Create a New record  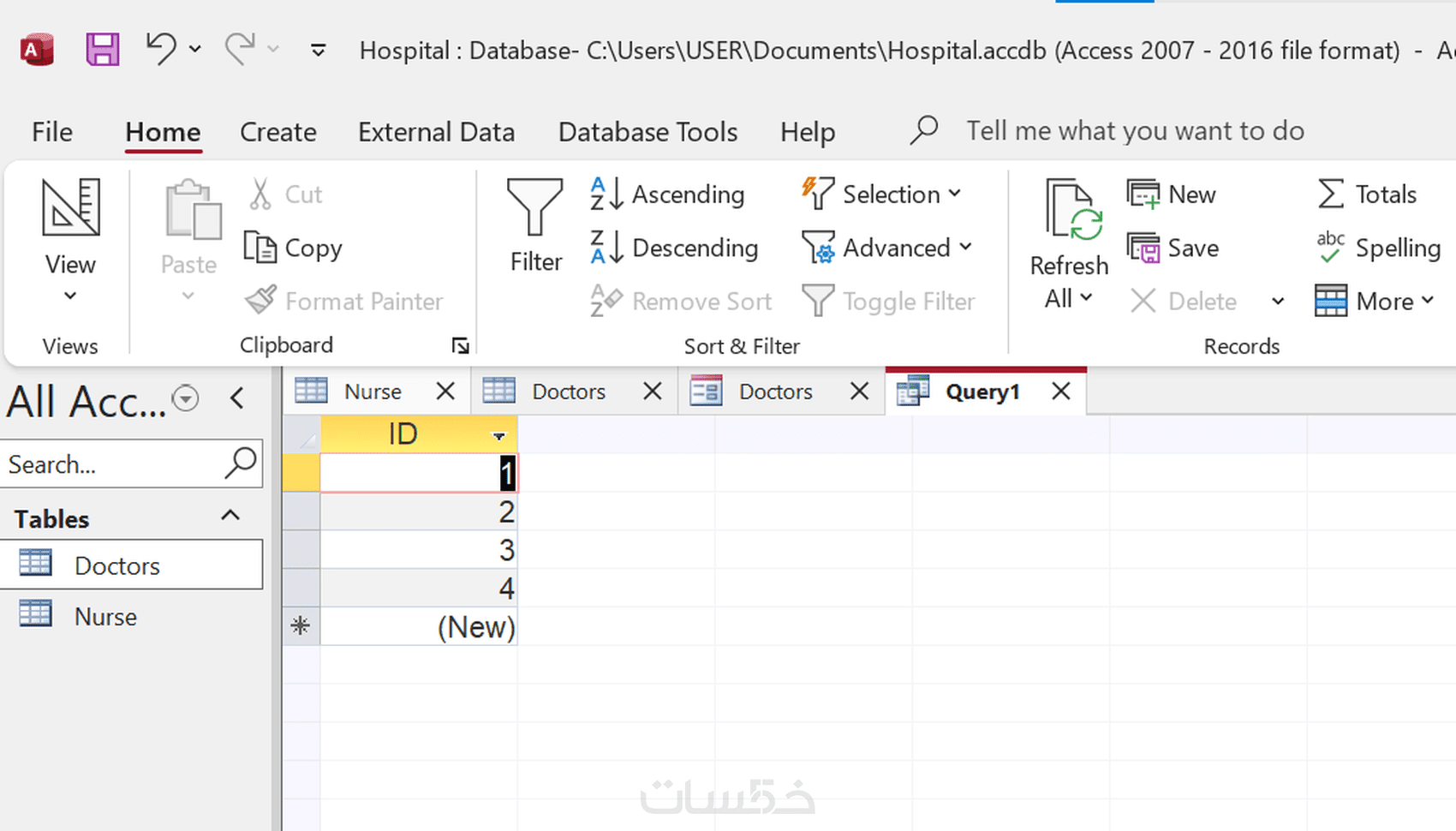tap(1172, 194)
